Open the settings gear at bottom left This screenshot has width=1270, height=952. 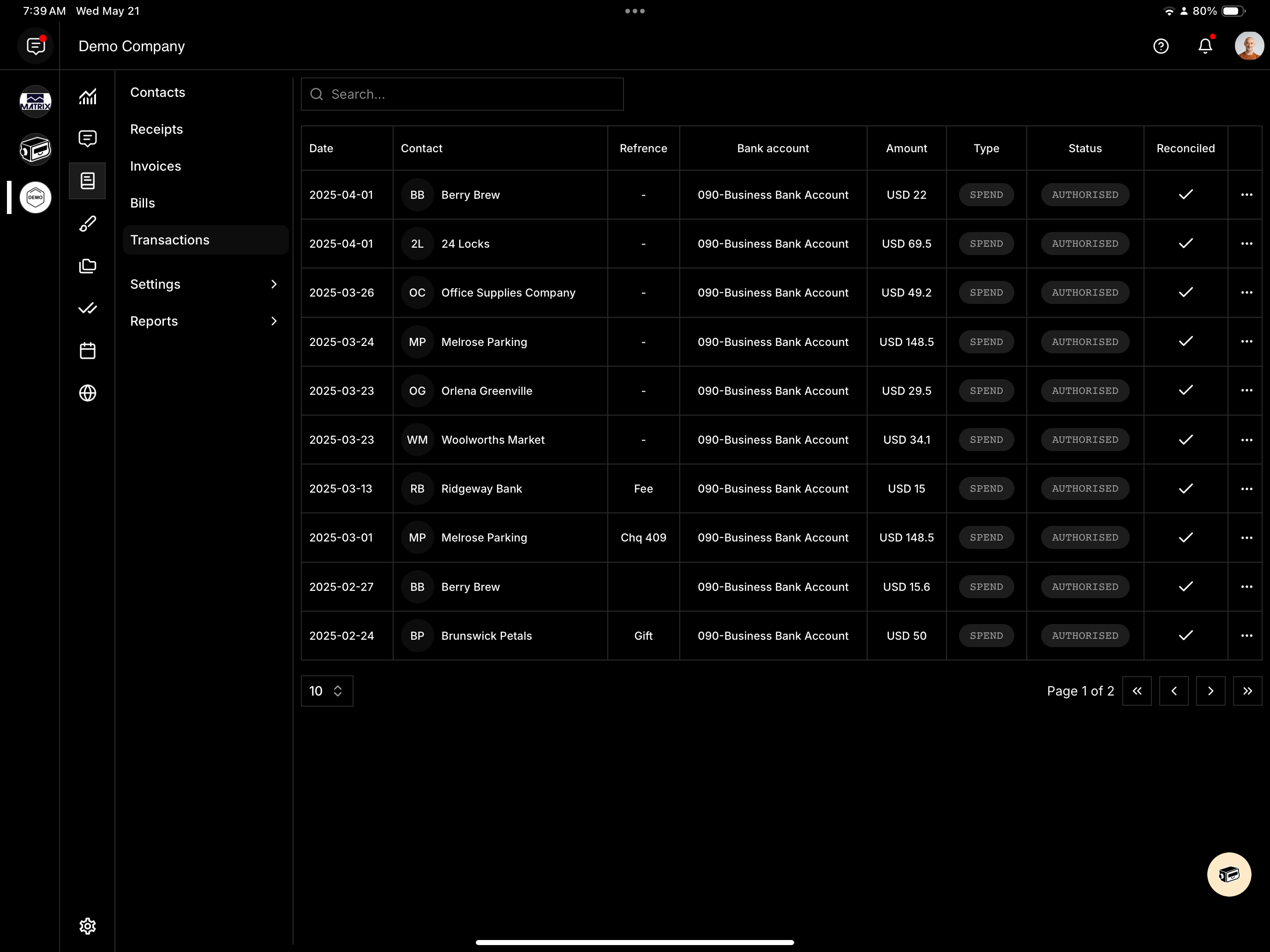tap(87, 926)
